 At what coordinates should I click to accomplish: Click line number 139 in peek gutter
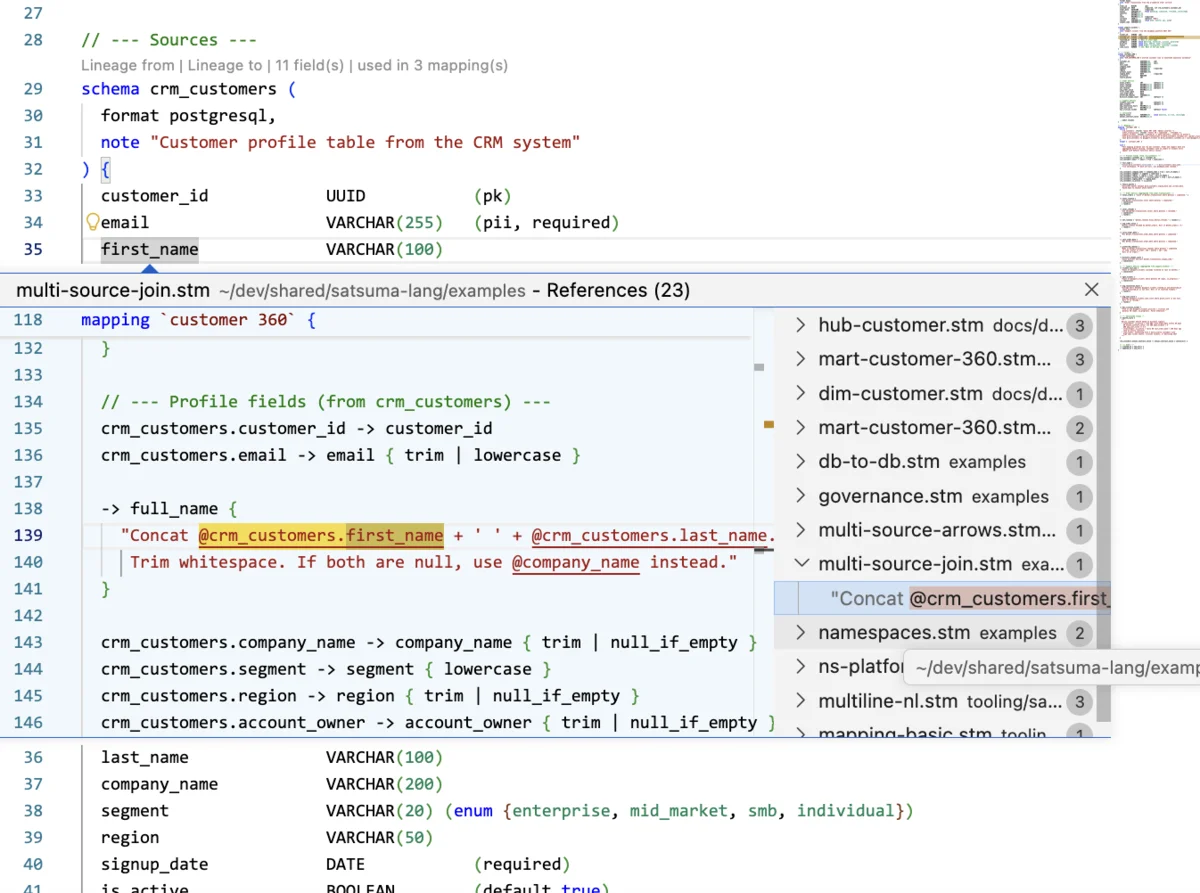pos(28,536)
